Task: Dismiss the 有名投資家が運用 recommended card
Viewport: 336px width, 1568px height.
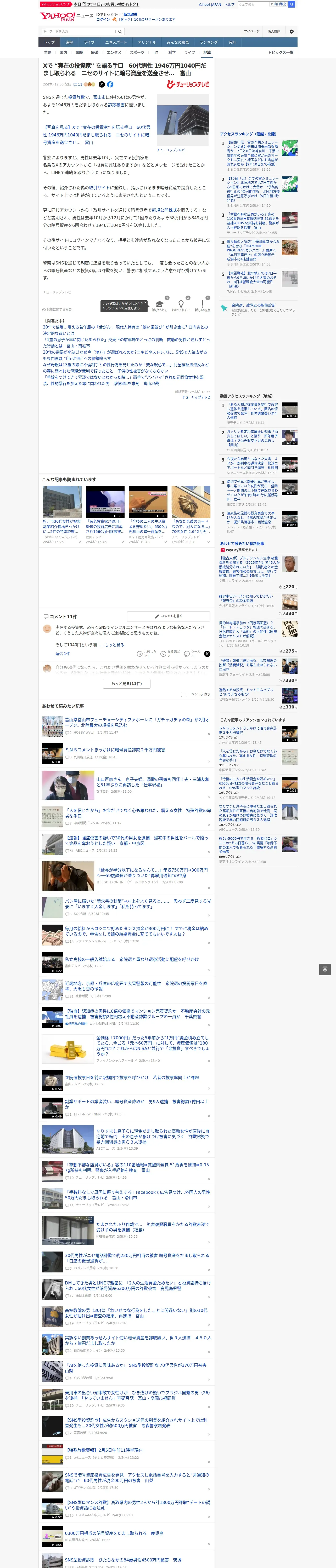Action: click(122, 542)
